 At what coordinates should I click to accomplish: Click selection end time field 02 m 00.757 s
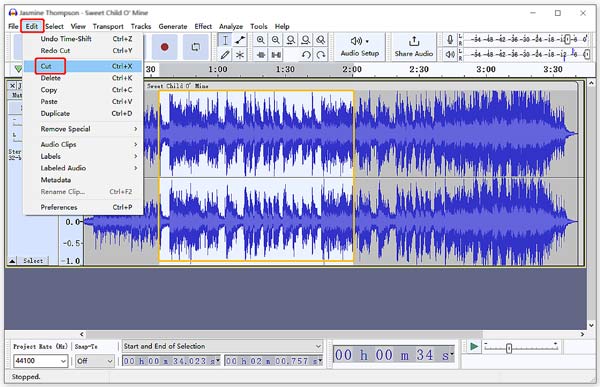click(274, 361)
